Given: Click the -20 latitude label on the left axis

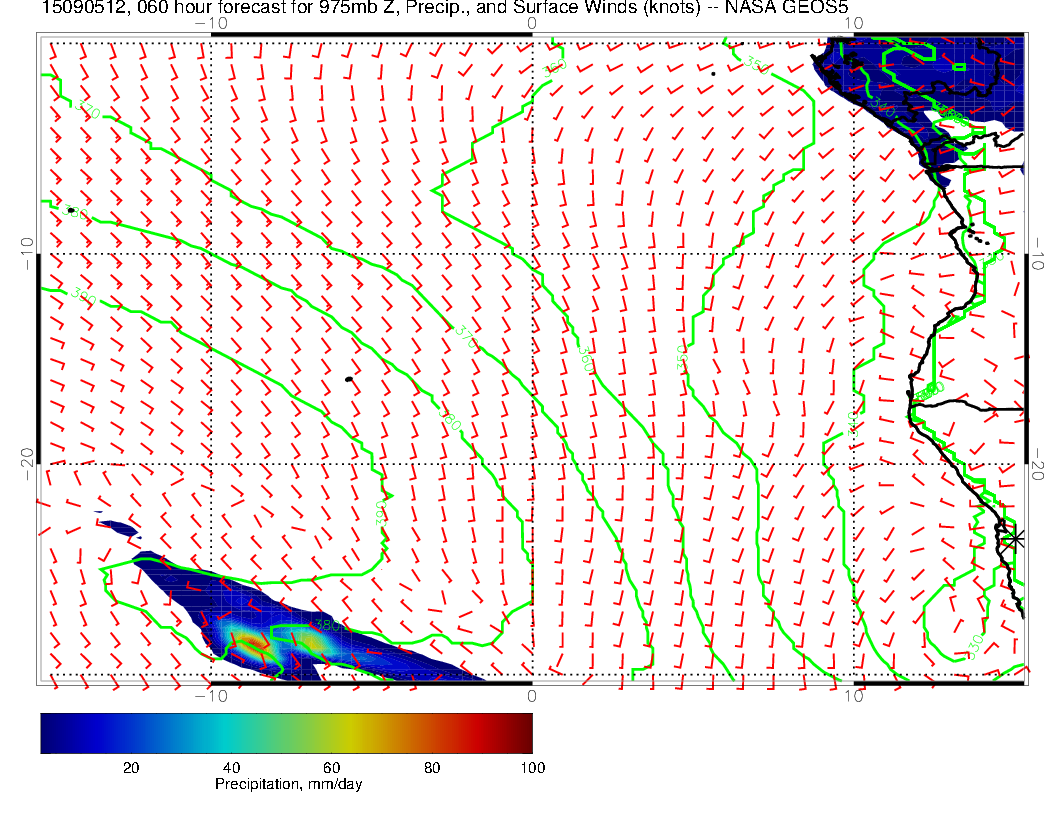Looking at the screenshot, I should [28, 458].
